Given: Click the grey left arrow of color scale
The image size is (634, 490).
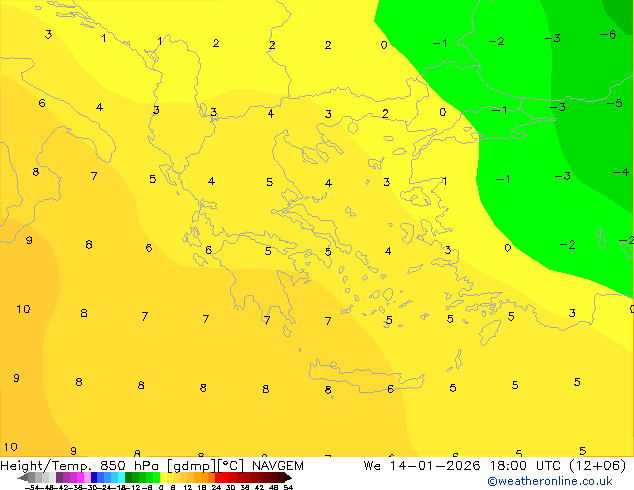Looking at the screenshot, I should [23, 478].
